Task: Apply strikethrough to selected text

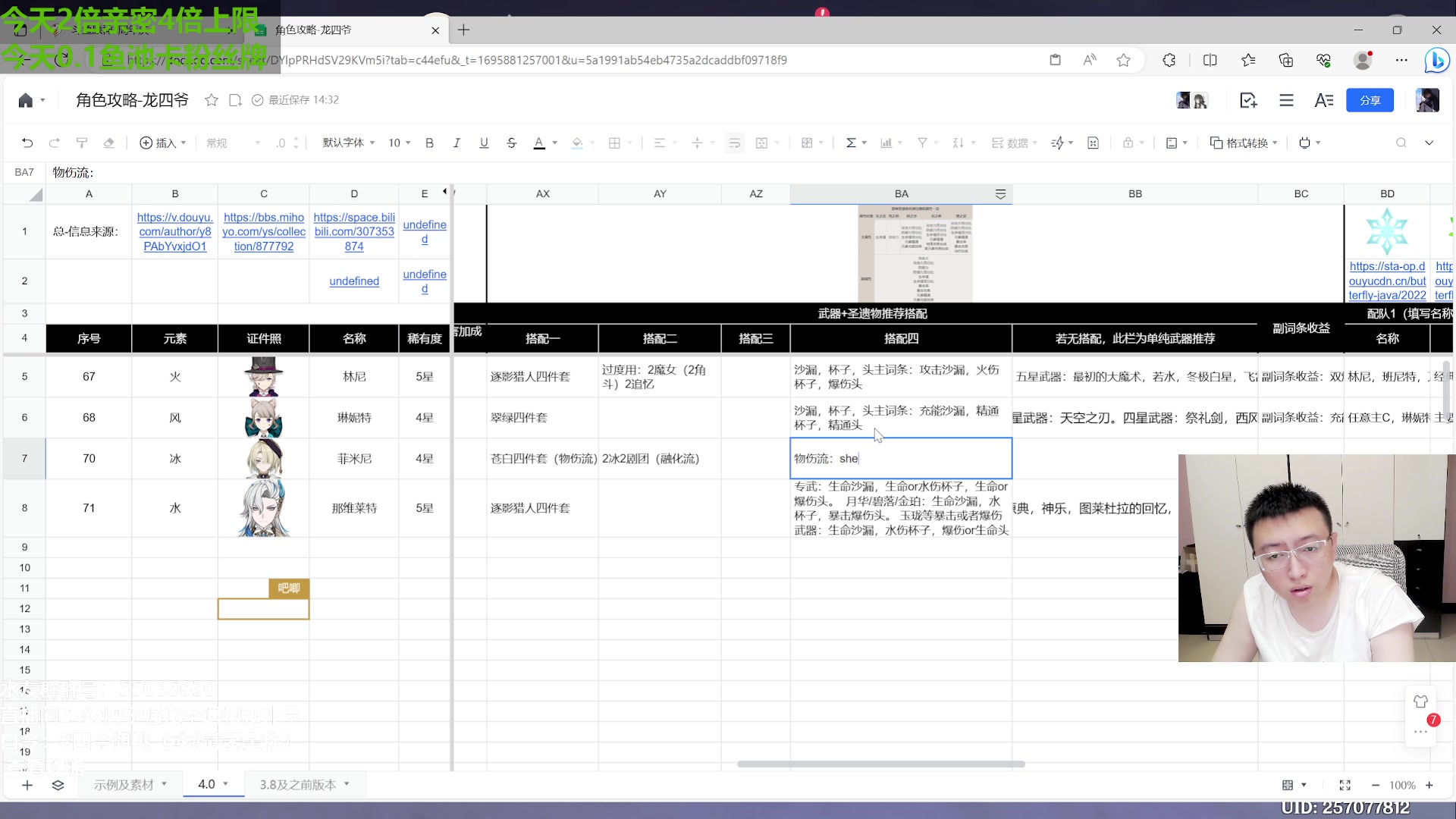Action: point(512,143)
